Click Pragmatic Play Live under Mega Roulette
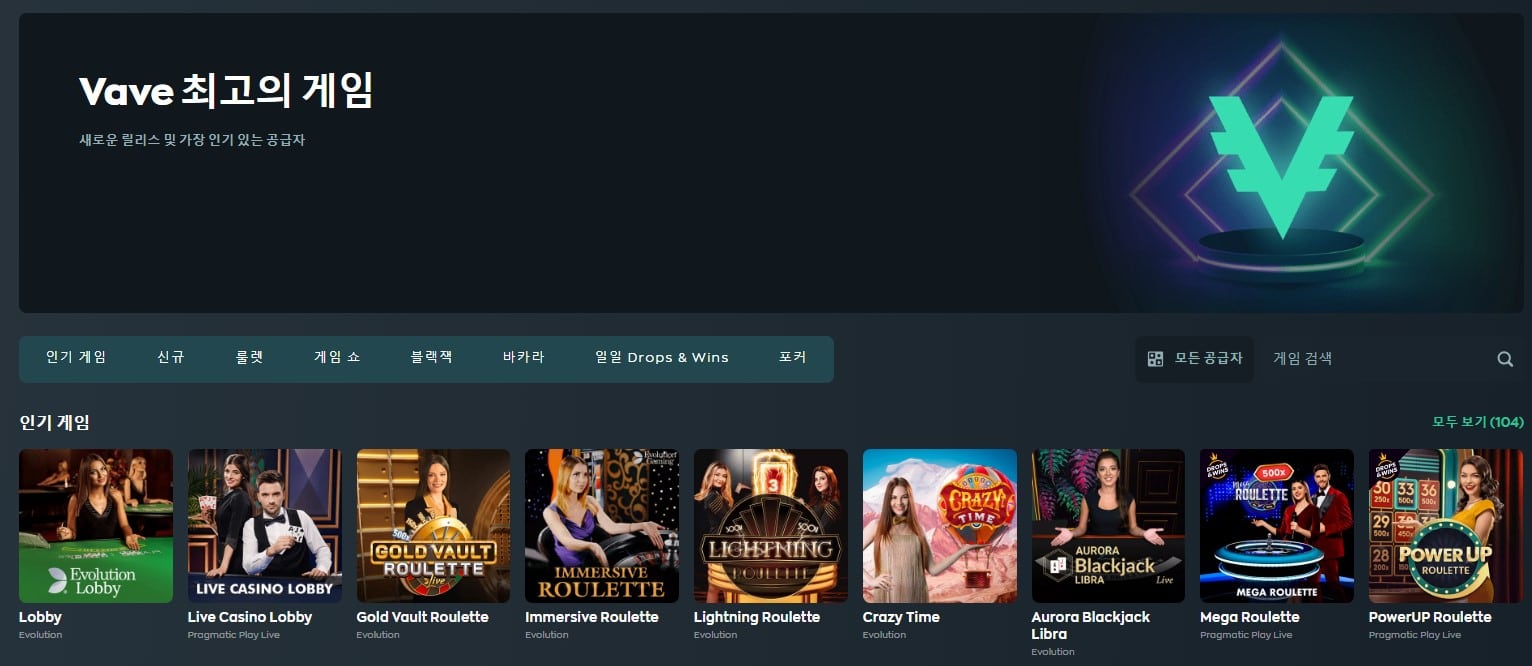1532x666 pixels. point(1246,635)
